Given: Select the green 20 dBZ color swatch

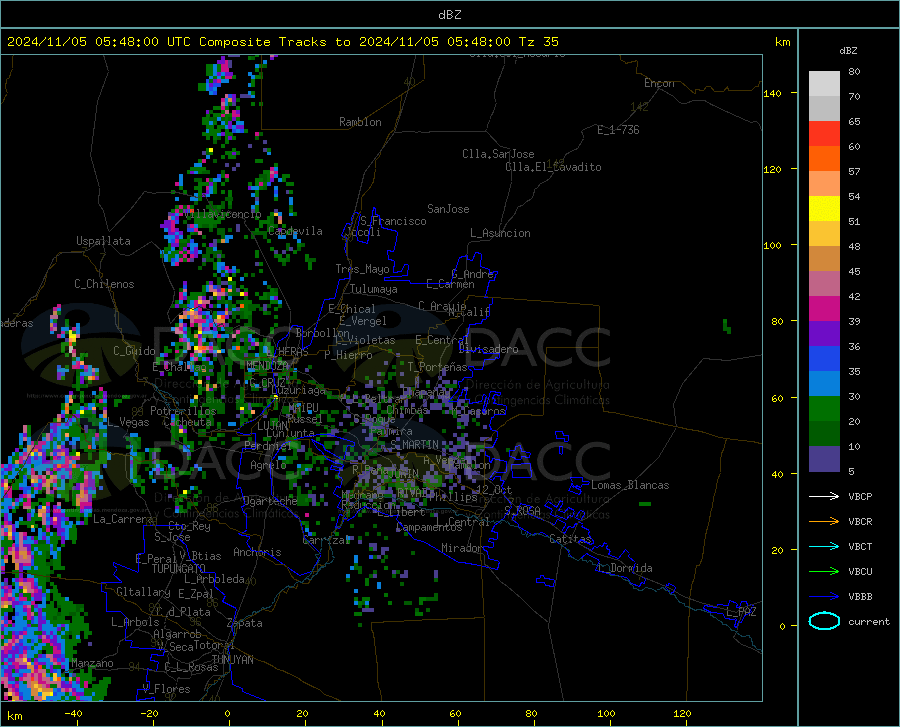Looking at the screenshot, I should [824, 409].
